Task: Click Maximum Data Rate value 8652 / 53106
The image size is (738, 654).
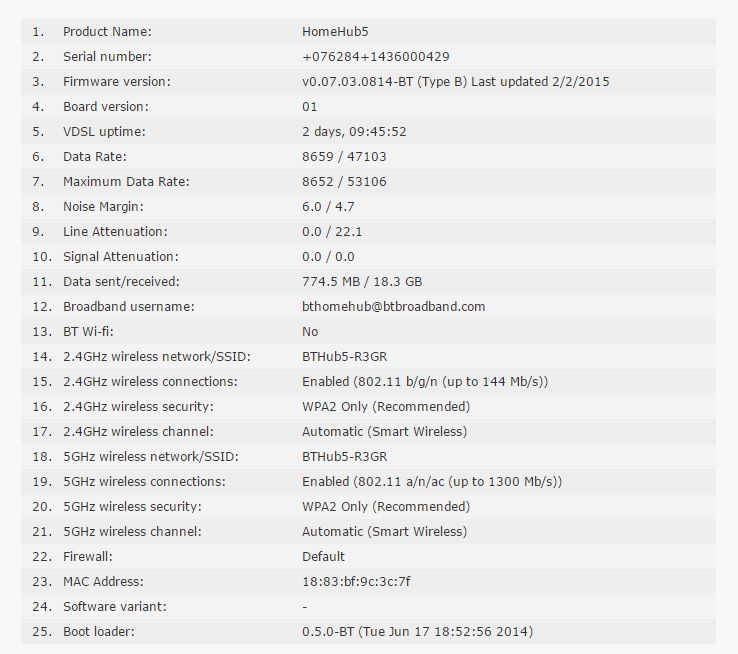Action: [x=344, y=181]
